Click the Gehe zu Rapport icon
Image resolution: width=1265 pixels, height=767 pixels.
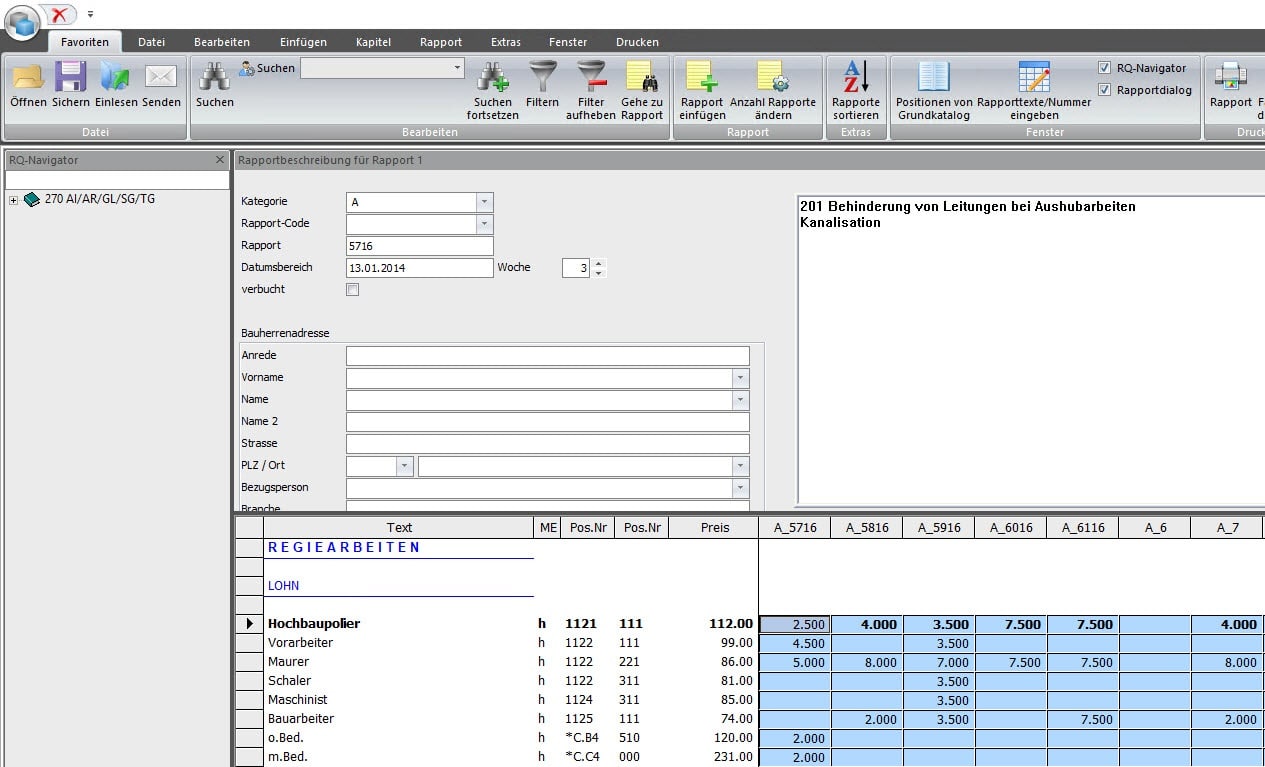(x=642, y=77)
